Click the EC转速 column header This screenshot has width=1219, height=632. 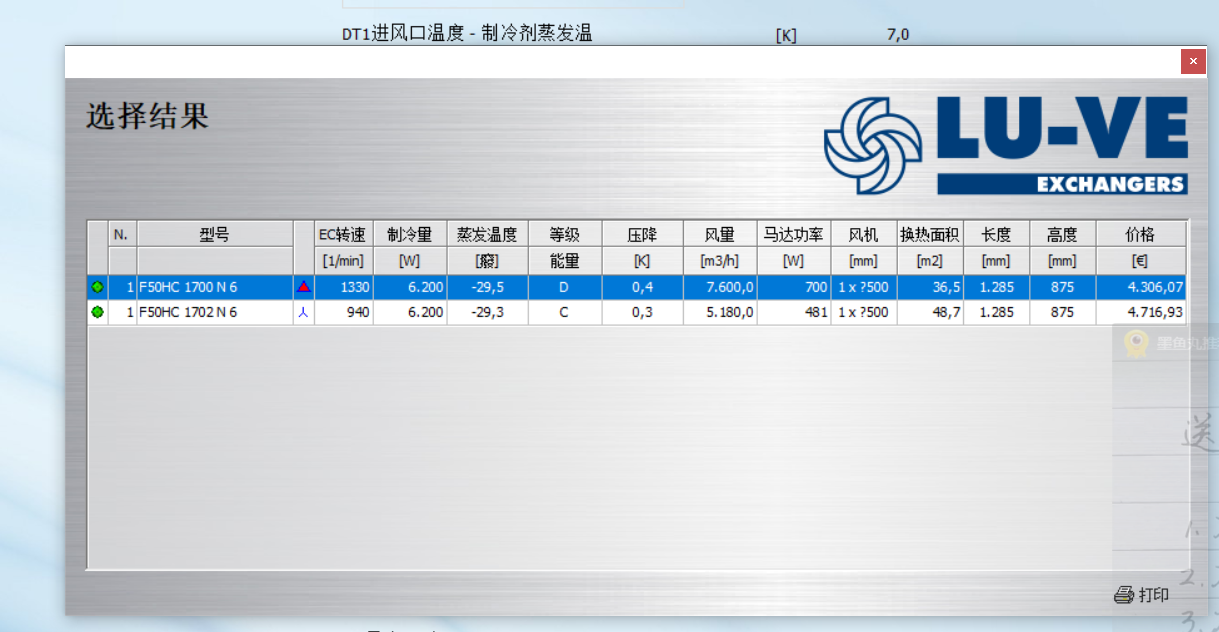[343, 235]
